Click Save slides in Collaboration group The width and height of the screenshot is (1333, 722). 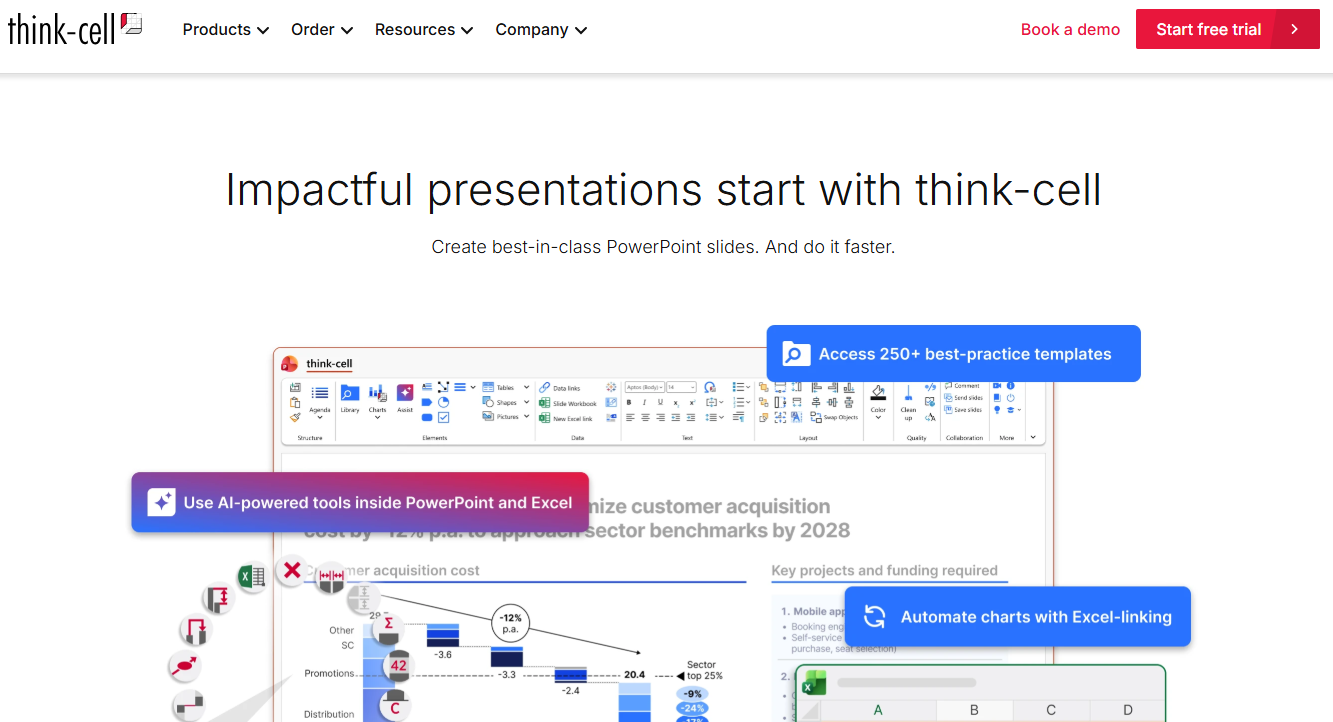(x=963, y=410)
